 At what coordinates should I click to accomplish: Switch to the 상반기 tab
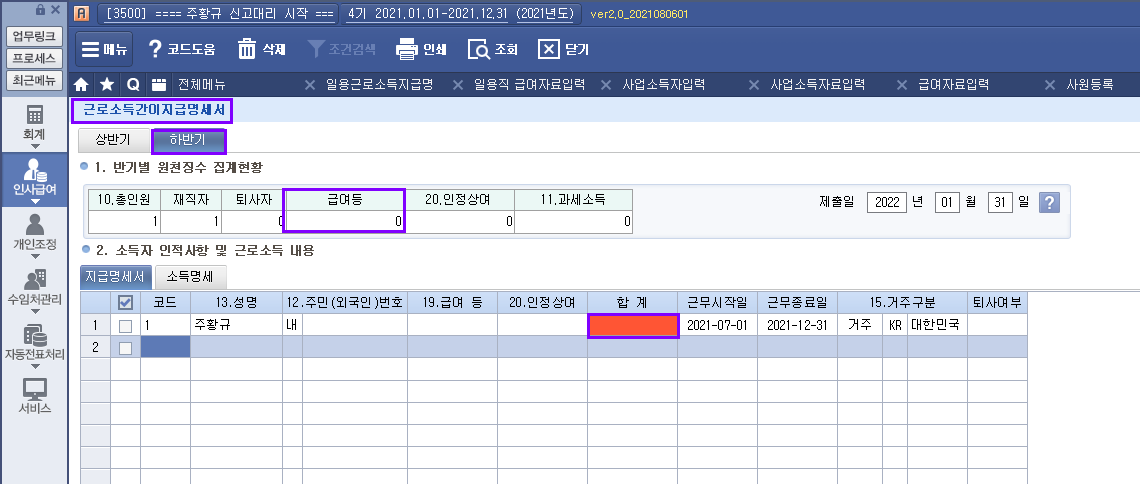[x=113, y=140]
